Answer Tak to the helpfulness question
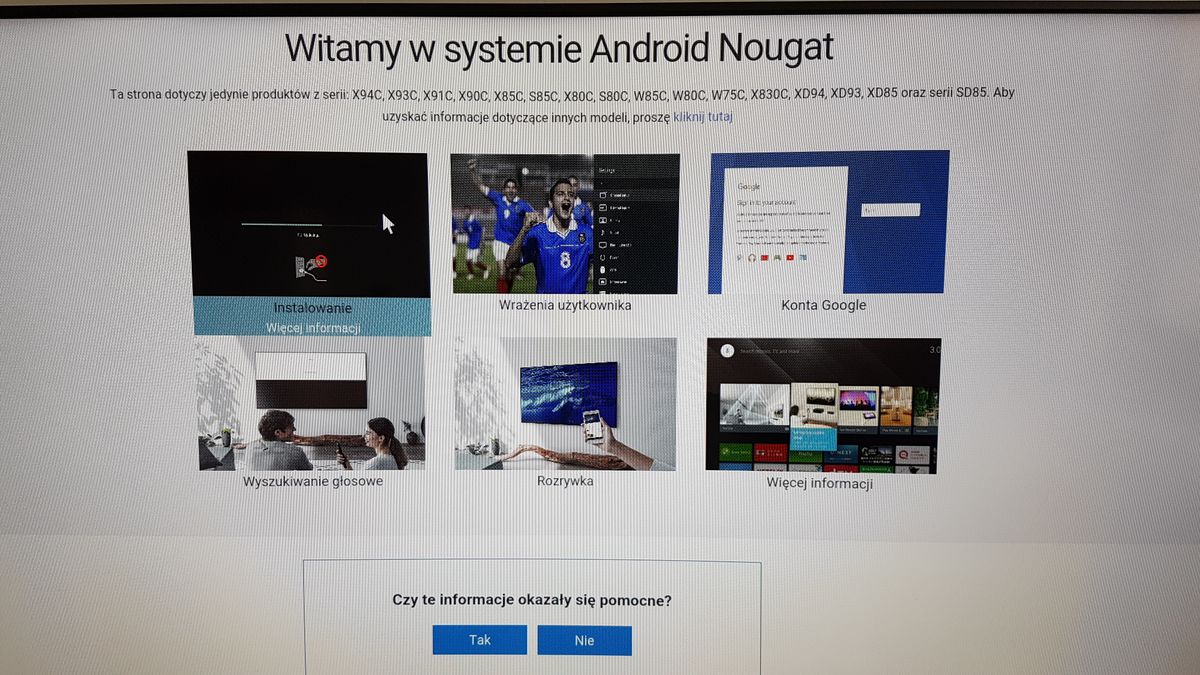 tap(480, 640)
